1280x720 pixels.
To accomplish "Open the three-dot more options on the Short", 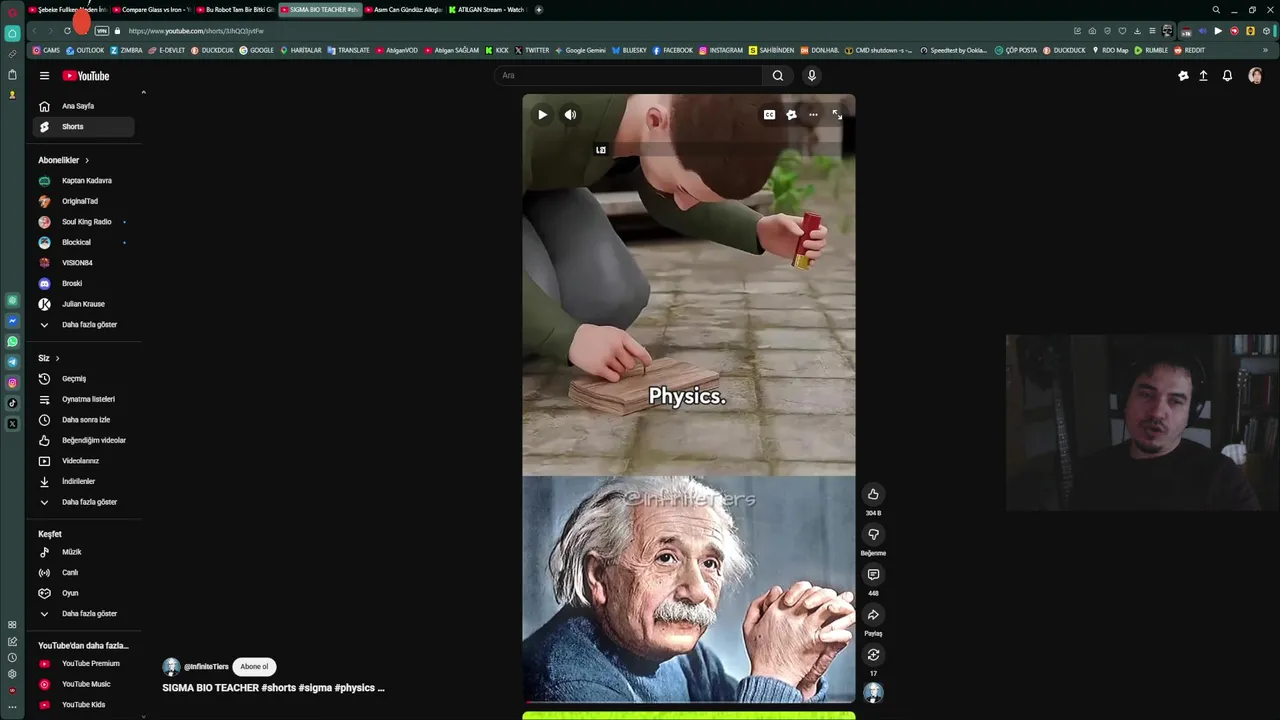I will tap(813, 115).
